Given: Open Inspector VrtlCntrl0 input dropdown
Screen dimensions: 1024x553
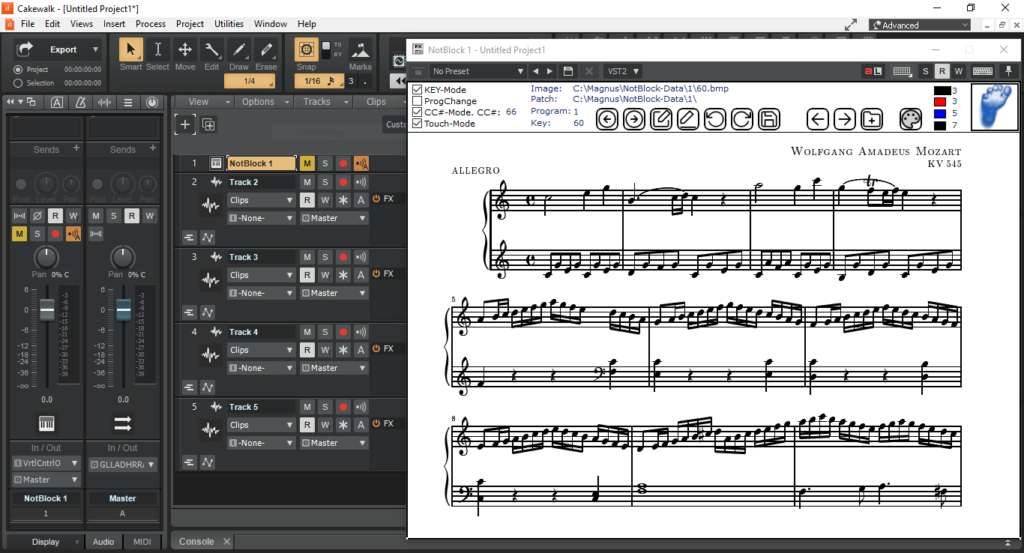Looking at the screenshot, I should point(46,464).
